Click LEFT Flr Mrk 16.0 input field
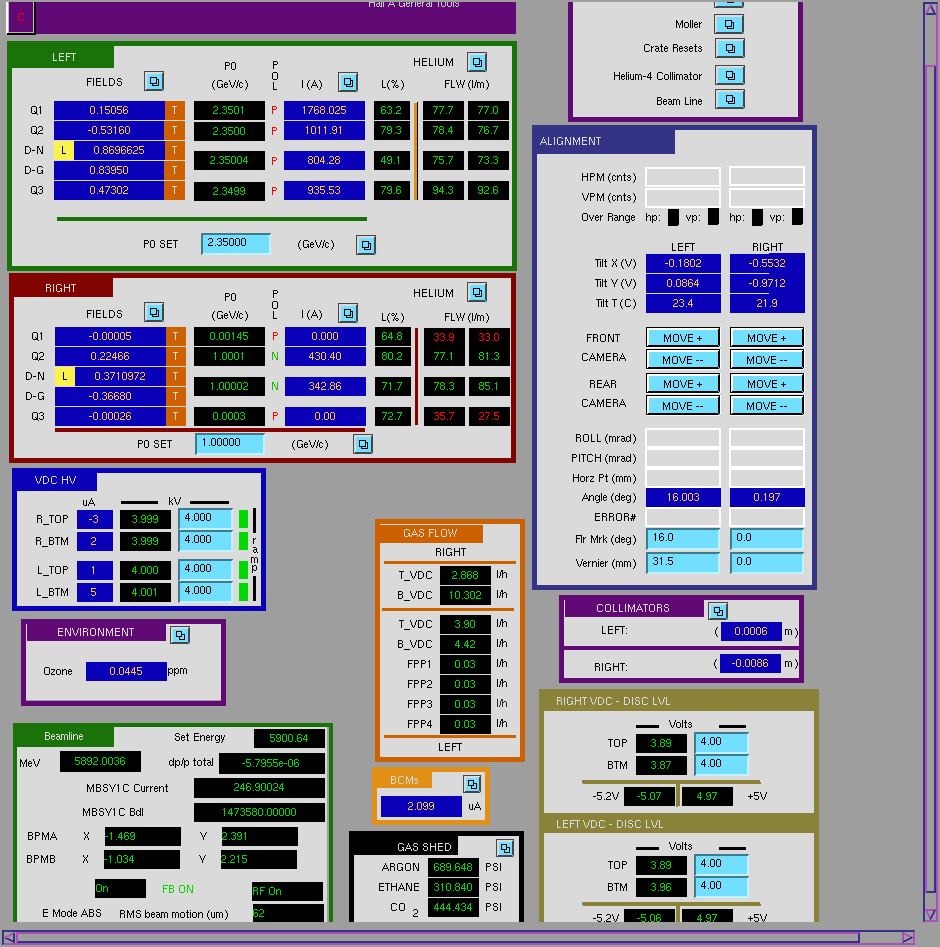The width and height of the screenshot is (940, 947). point(683,538)
